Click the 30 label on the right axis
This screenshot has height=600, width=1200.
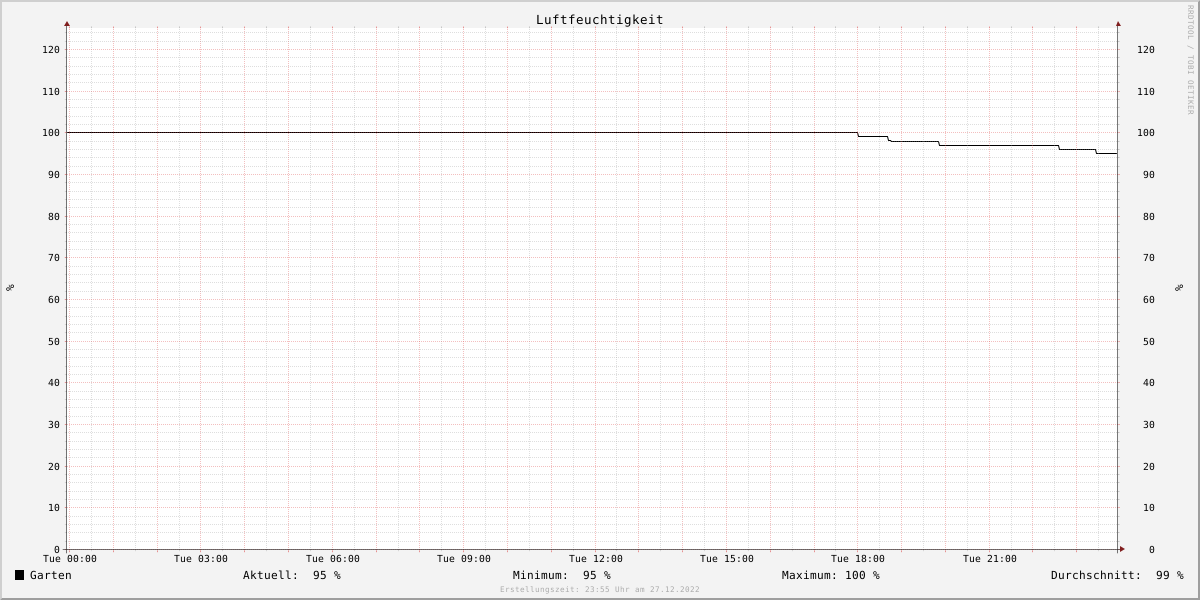click(x=1149, y=425)
